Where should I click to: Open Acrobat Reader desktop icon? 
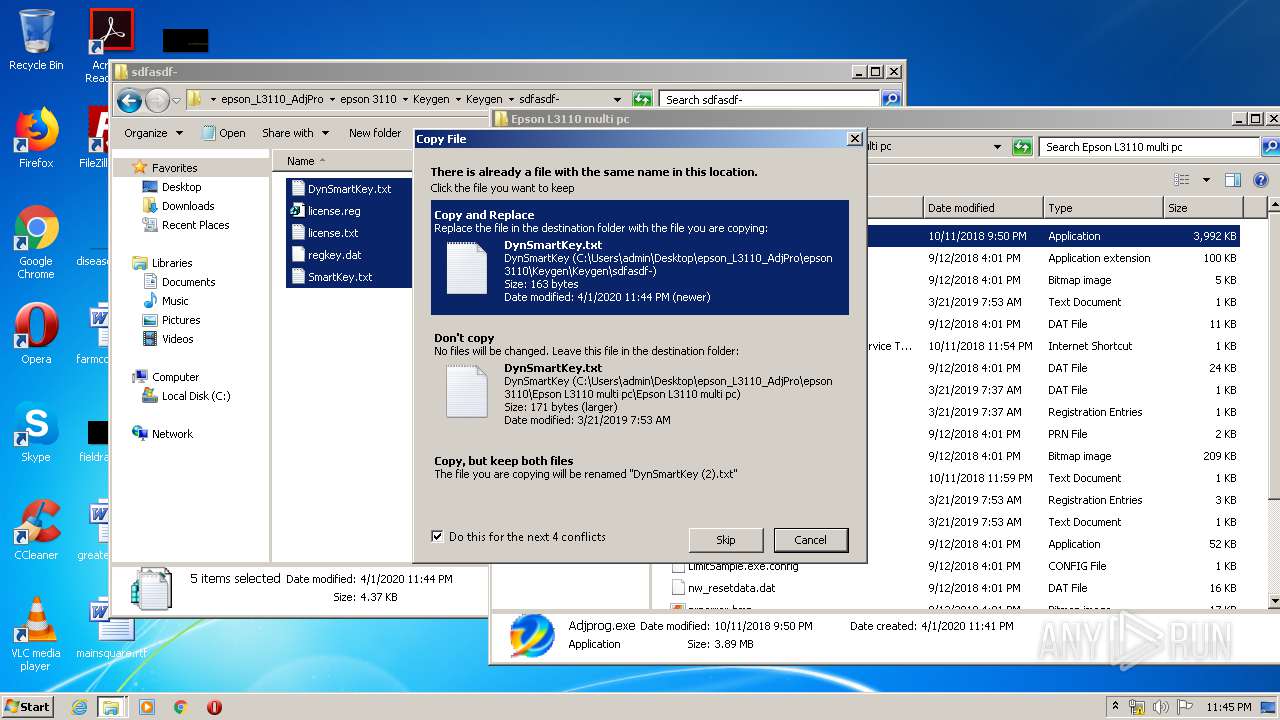(x=110, y=45)
